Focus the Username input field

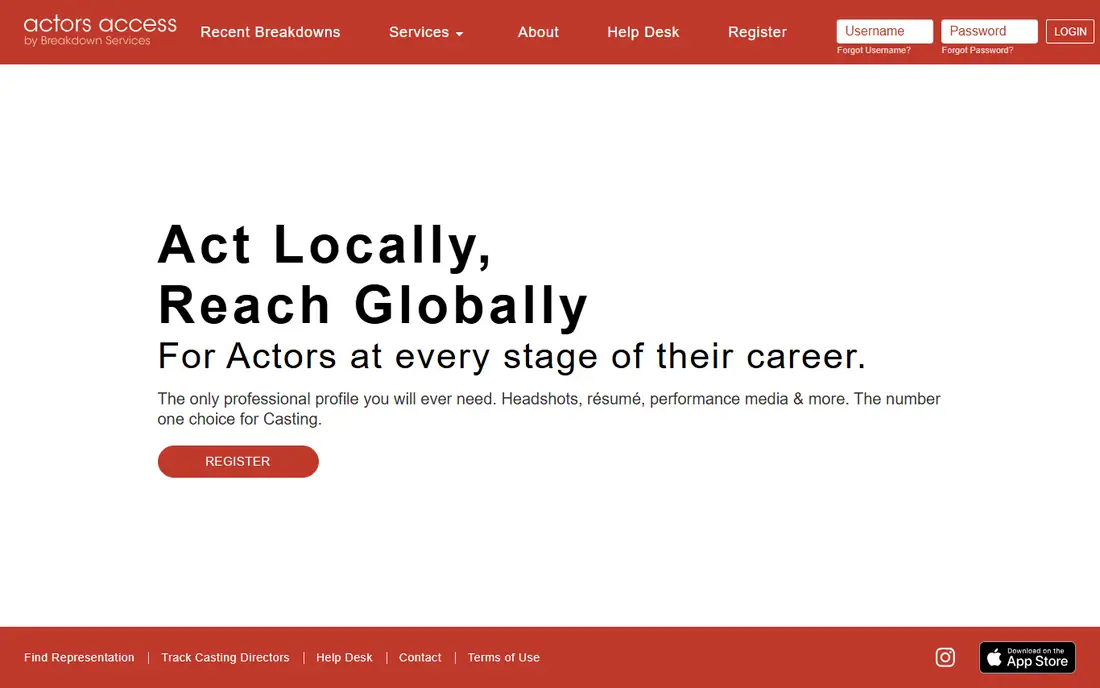885,31
